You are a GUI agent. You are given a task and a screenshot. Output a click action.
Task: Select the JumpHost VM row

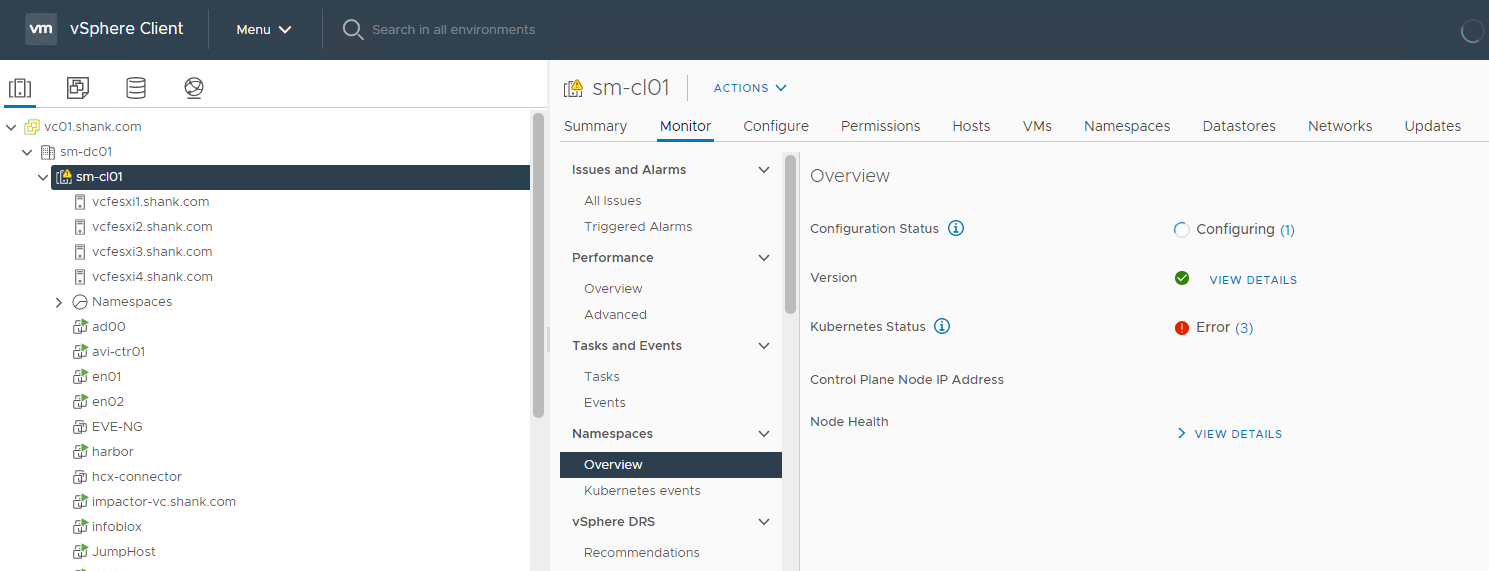pyautogui.click(x=124, y=551)
